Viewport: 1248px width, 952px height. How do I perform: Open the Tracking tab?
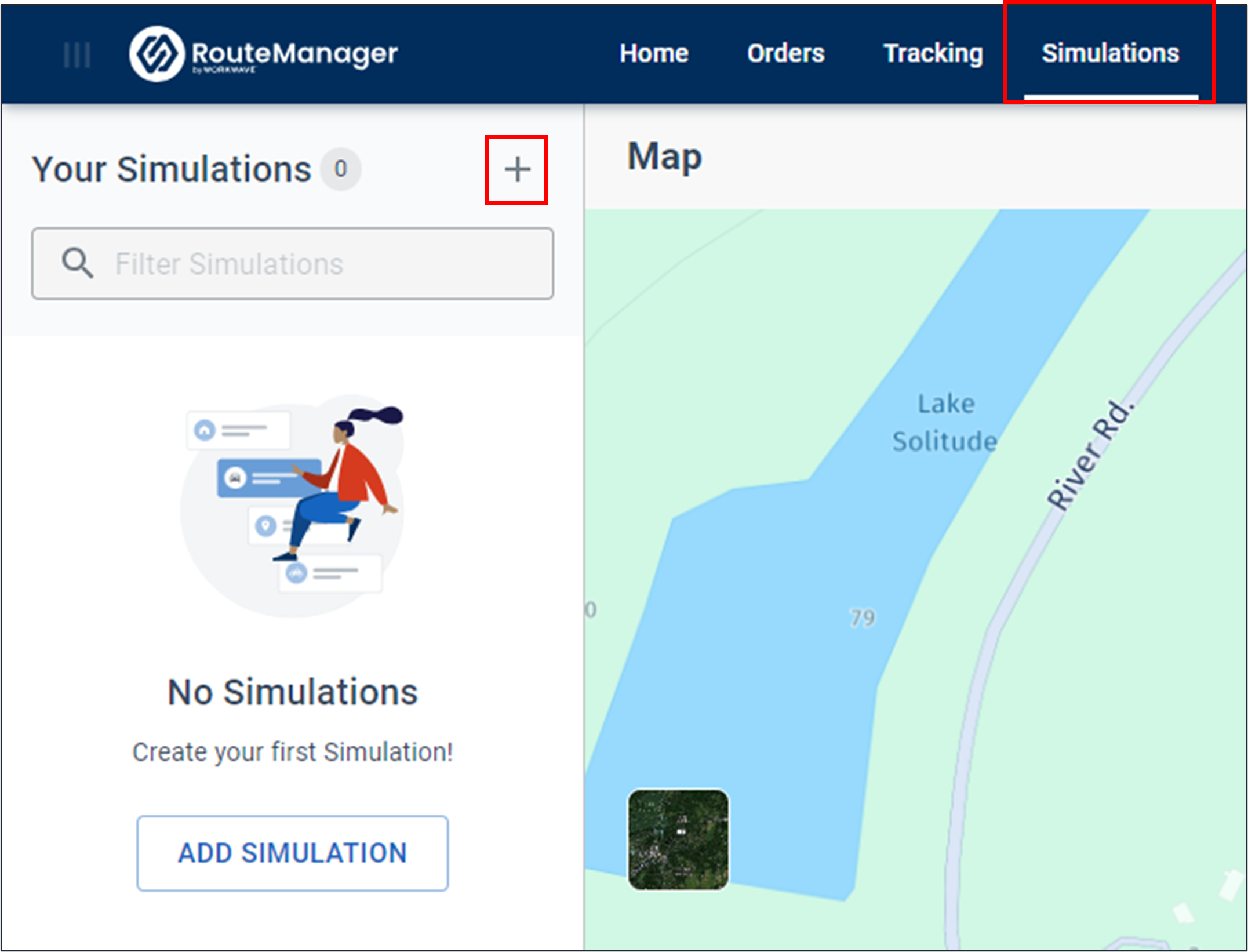click(x=933, y=53)
